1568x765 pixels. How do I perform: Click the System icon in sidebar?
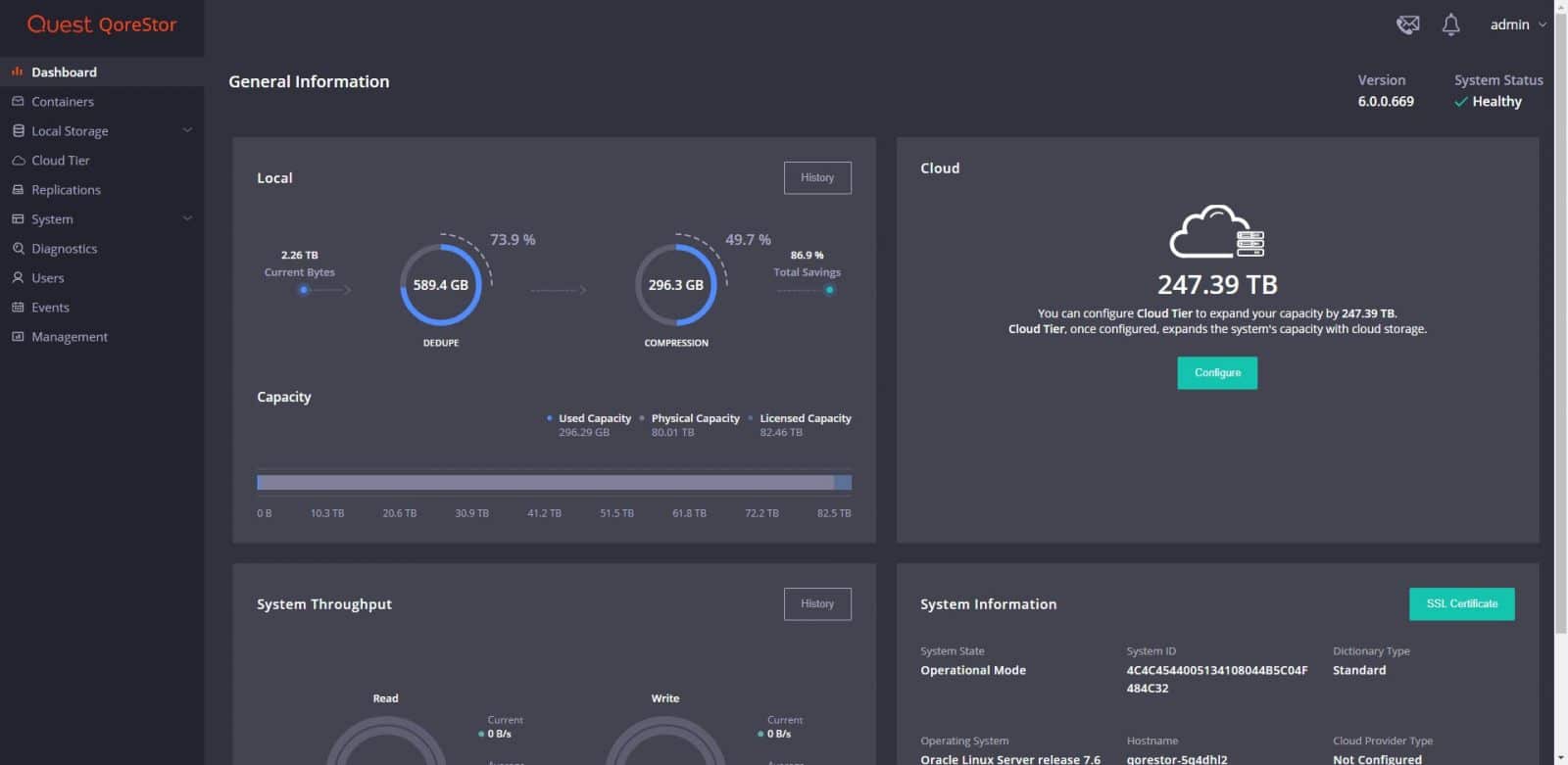tap(18, 218)
